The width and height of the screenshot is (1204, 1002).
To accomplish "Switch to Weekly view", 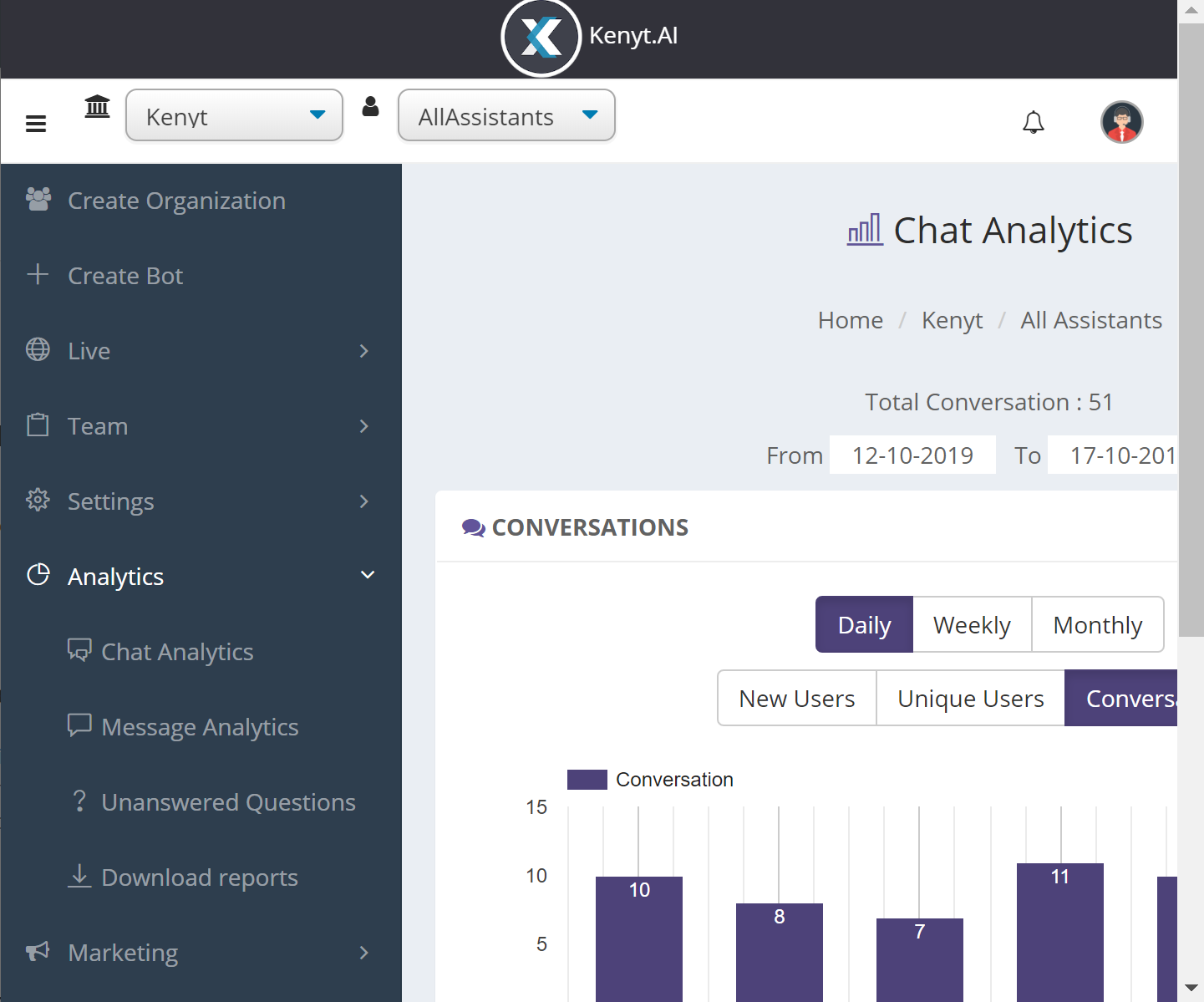I will [971, 624].
